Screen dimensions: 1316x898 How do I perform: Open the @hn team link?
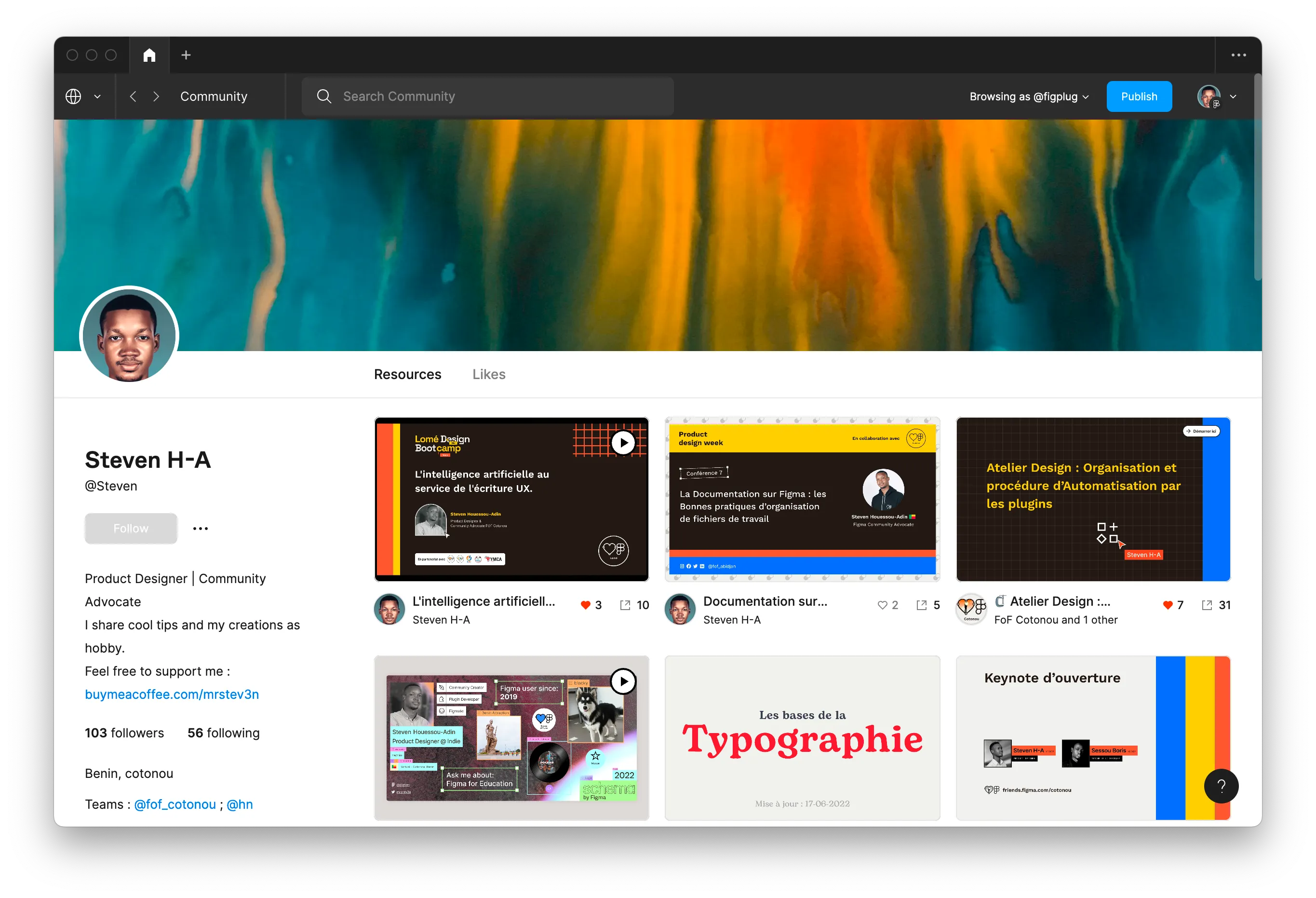(240, 804)
